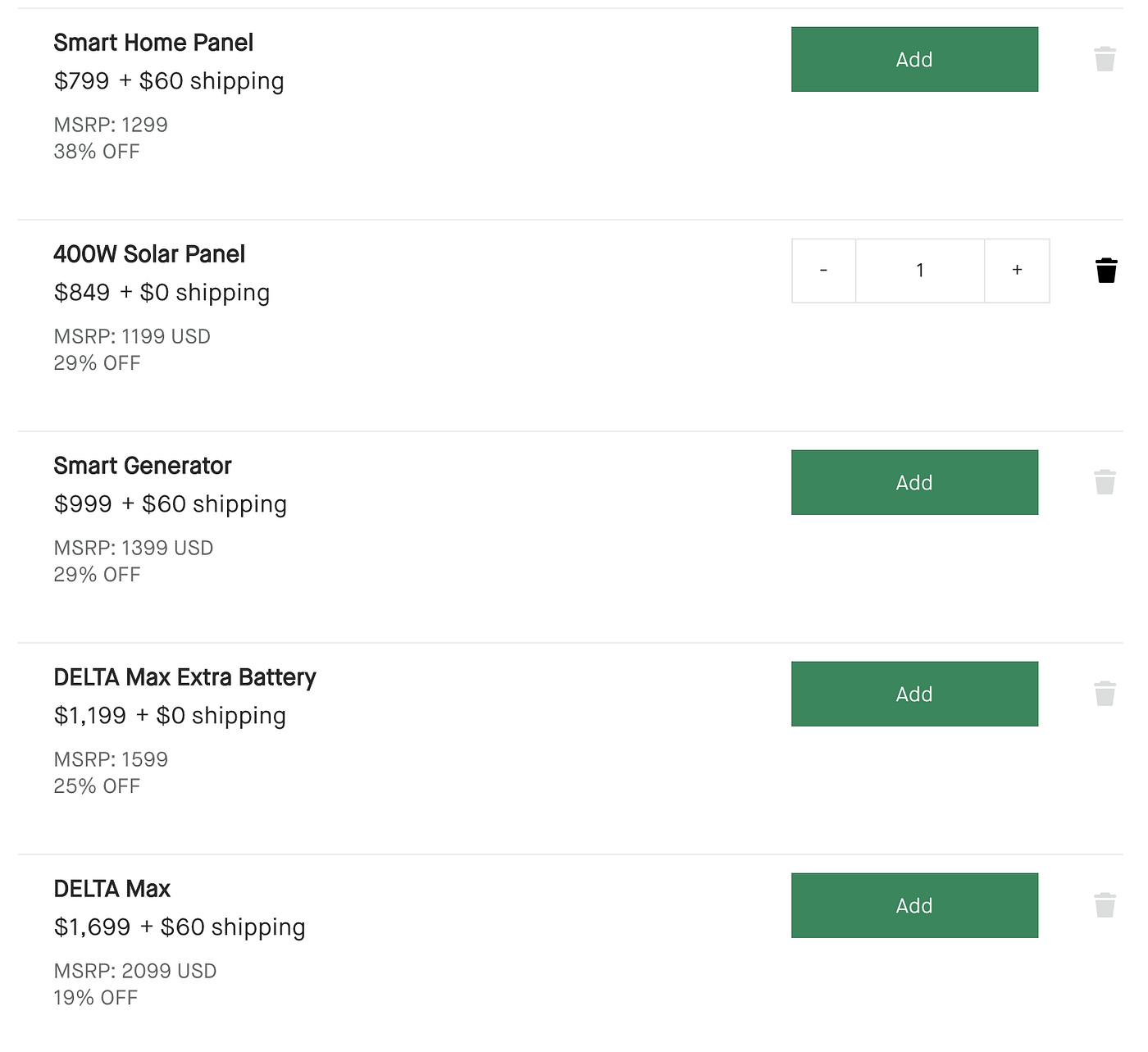
Task: Remove the 400W Solar Panel via trash icon
Action: point(1105,271)
